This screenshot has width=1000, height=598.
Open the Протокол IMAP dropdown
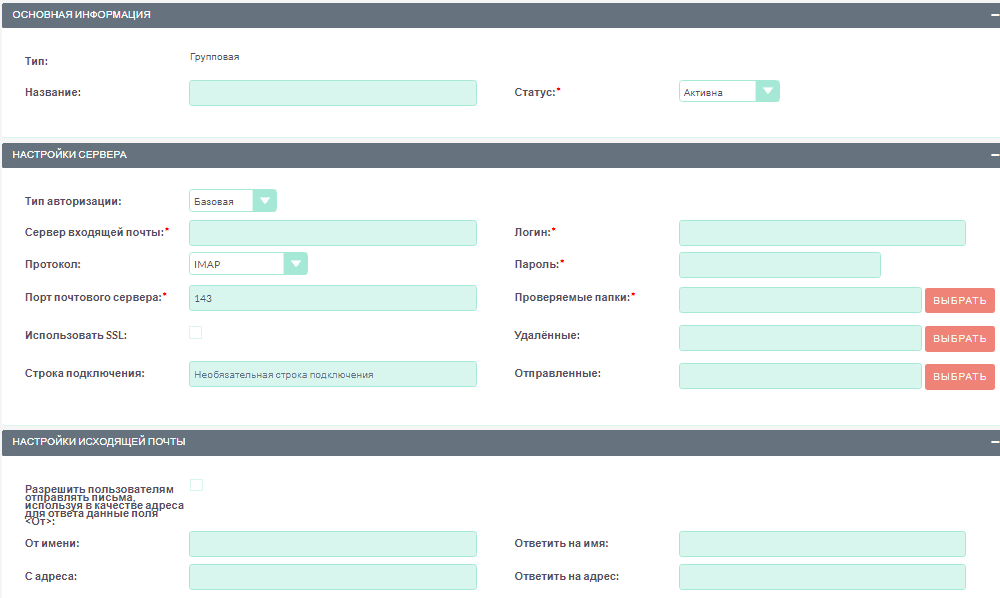click(x=248, y=264)
